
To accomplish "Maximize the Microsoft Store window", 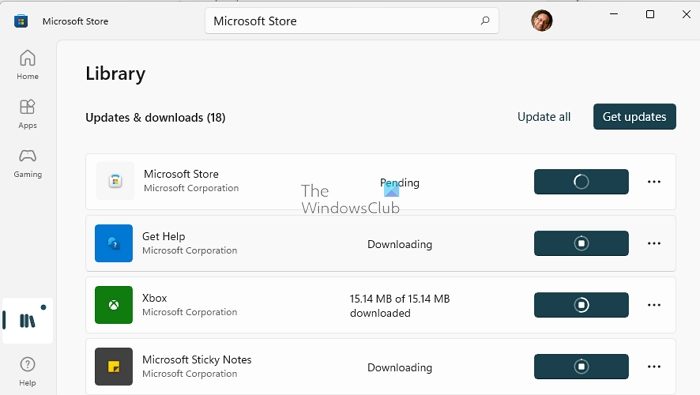I will tap(650, 14).
